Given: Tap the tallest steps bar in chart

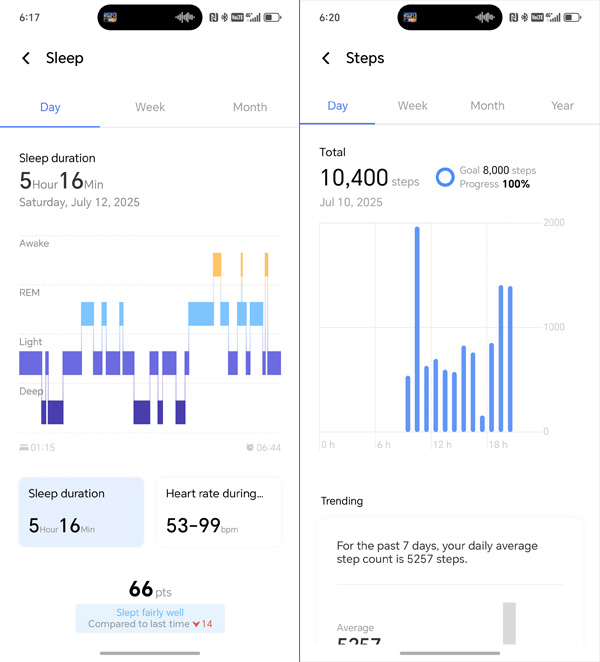Looking at the screenshot, I should point(417,329).
